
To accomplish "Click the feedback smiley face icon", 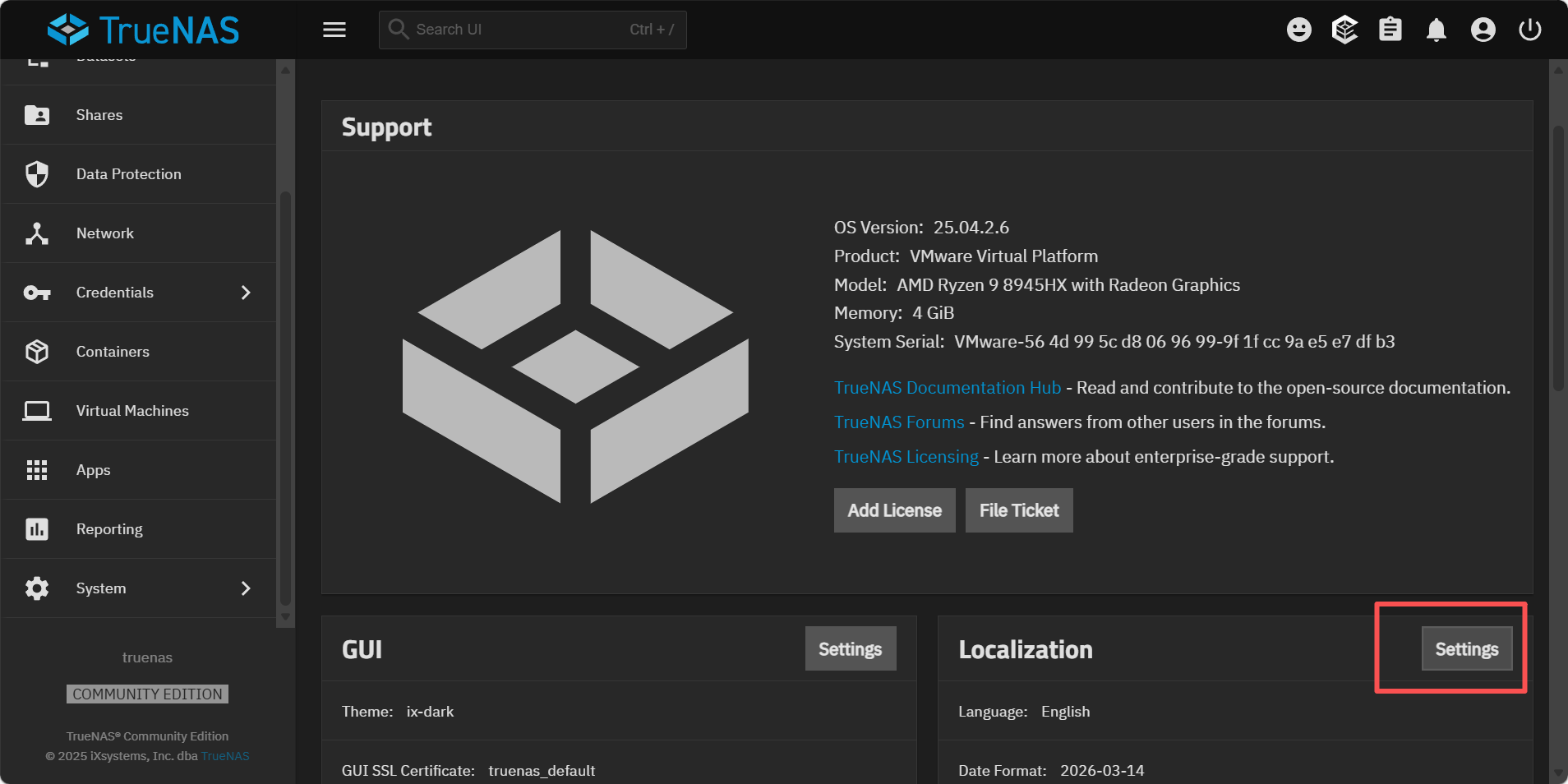I will tap(1298, 30).
